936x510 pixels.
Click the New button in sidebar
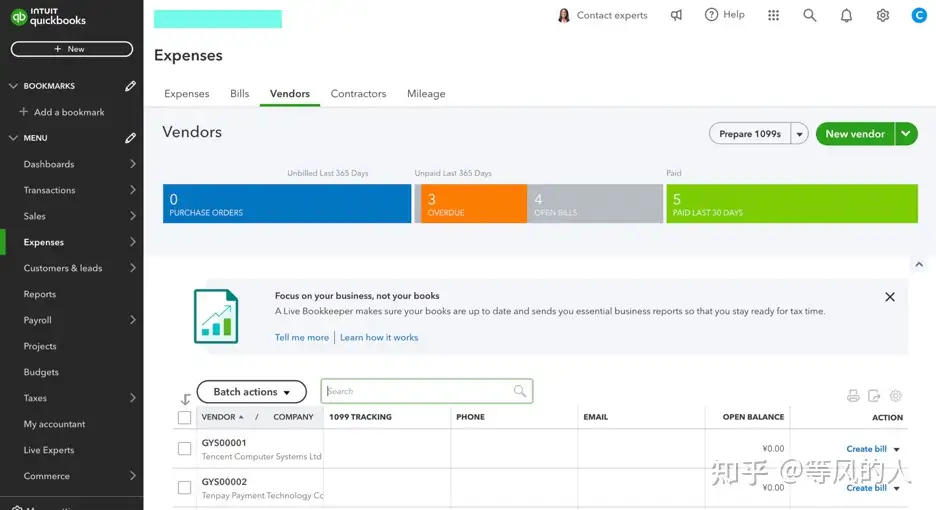72,49
